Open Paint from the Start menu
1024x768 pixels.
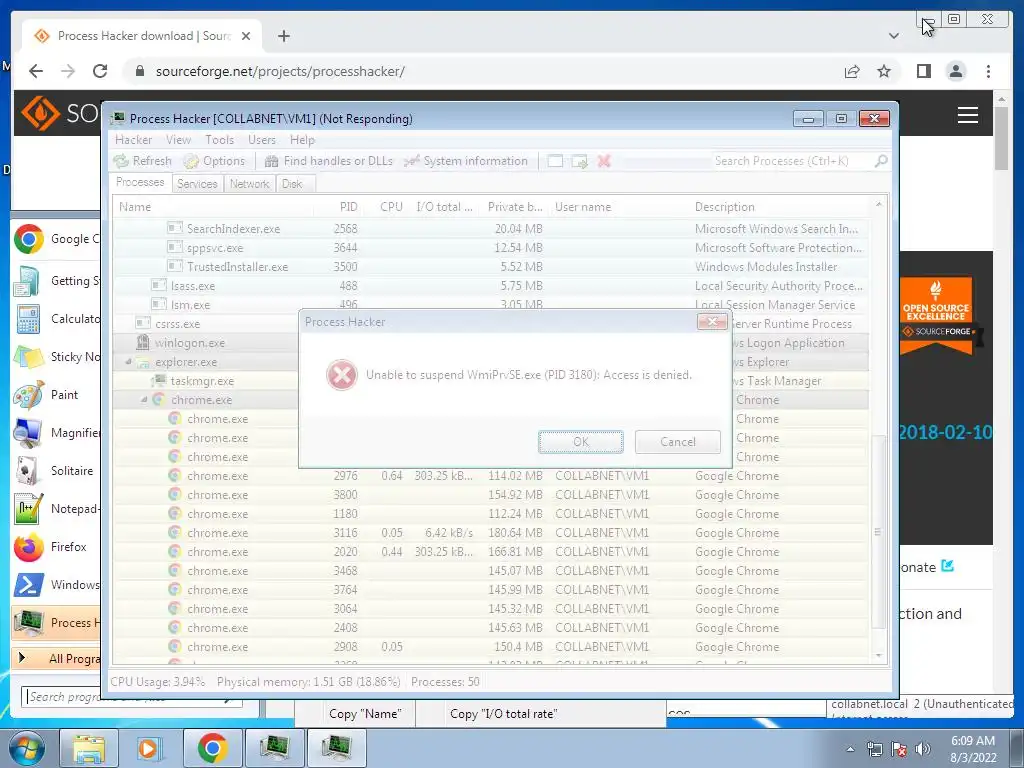pos(55,394)
